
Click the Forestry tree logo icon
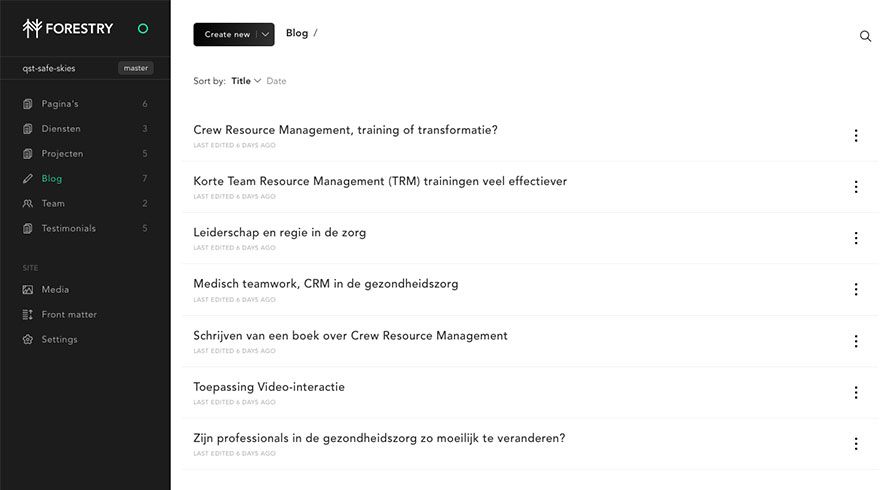[32, 28]
